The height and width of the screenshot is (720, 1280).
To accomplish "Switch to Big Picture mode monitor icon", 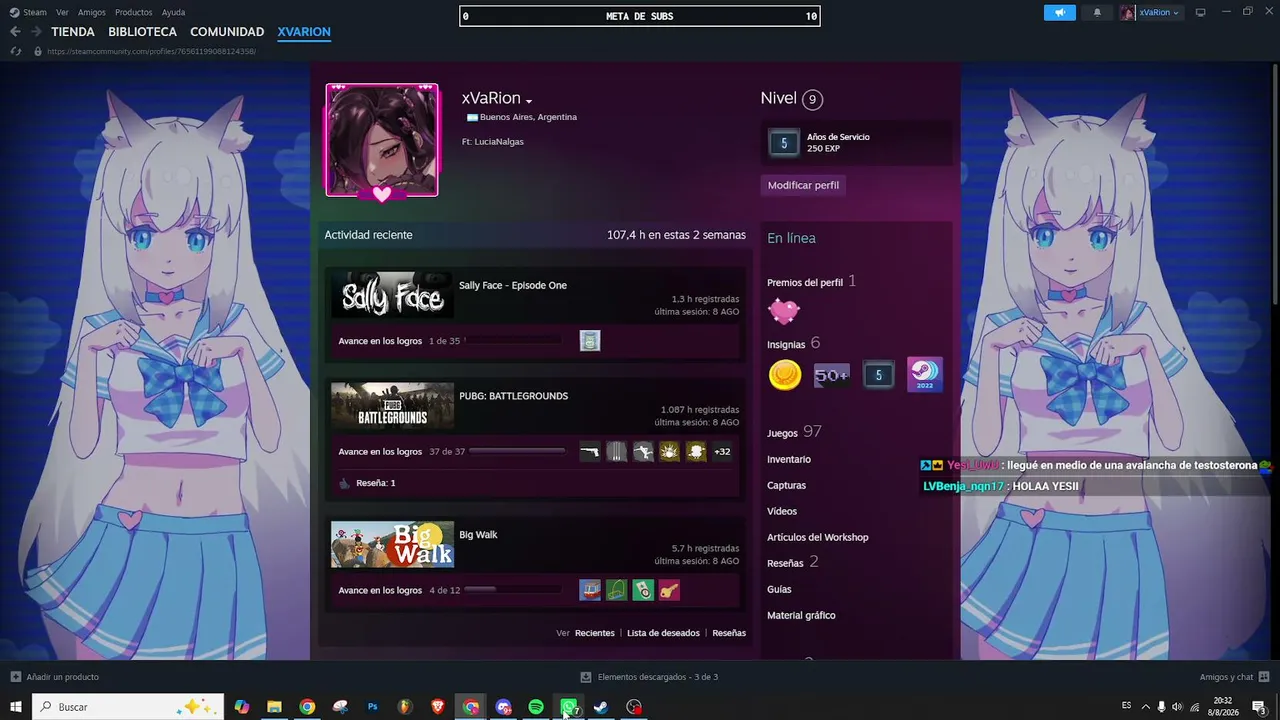I will (x=1200, y=13).
